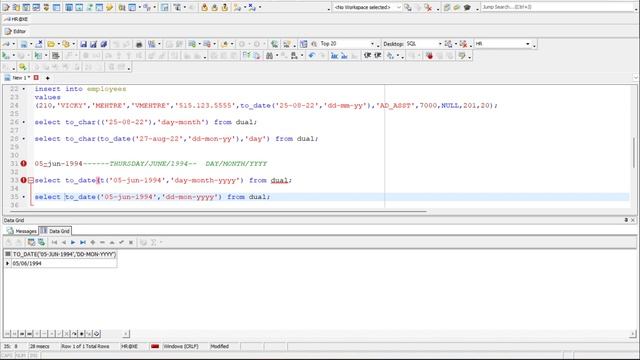The width and height of the screenshot is (640, 360).
Task: Click the TO_DATE column header in grid
Action: (64, 254)
